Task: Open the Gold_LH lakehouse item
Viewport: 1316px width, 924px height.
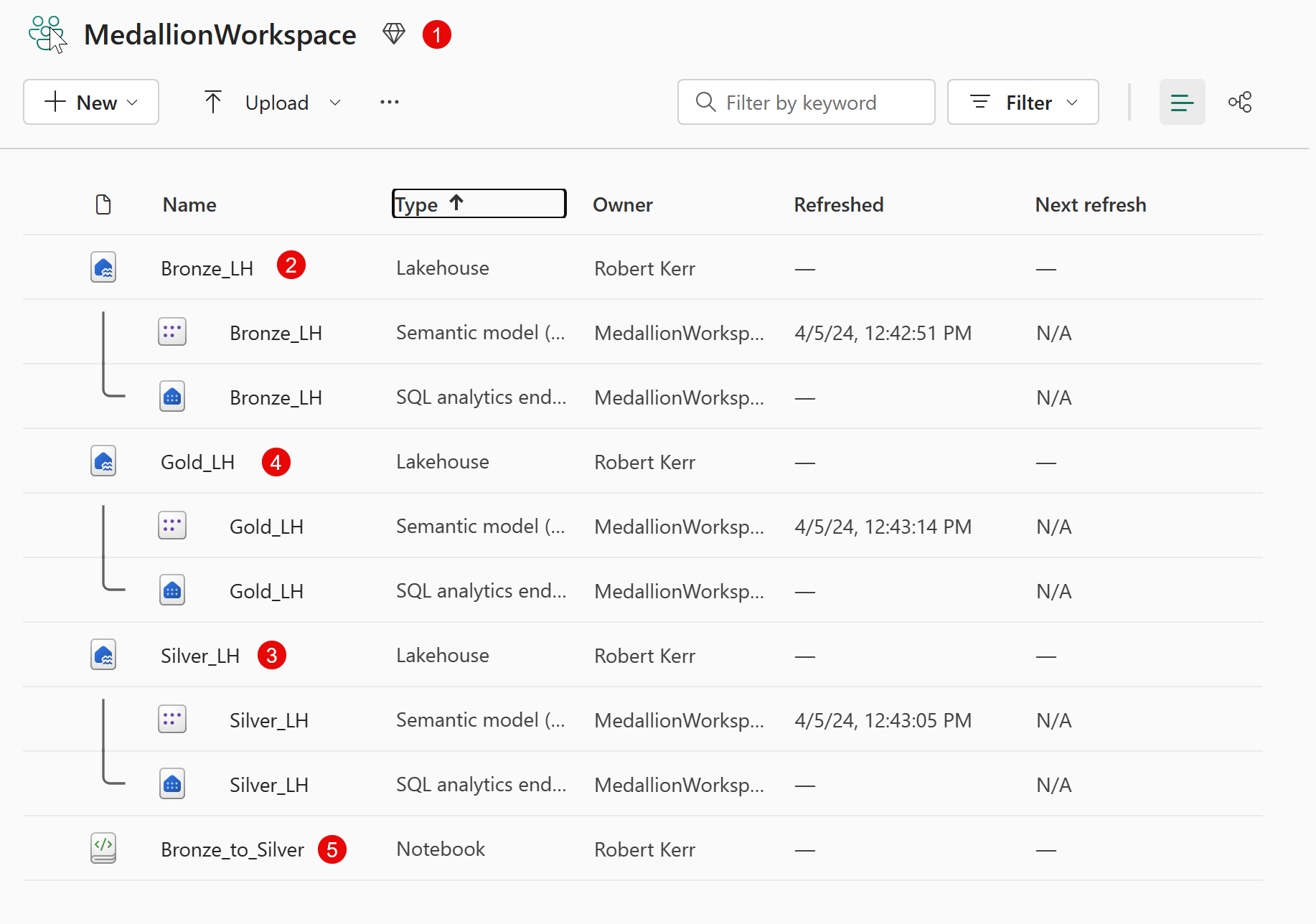Action: [x=197, y=462]
